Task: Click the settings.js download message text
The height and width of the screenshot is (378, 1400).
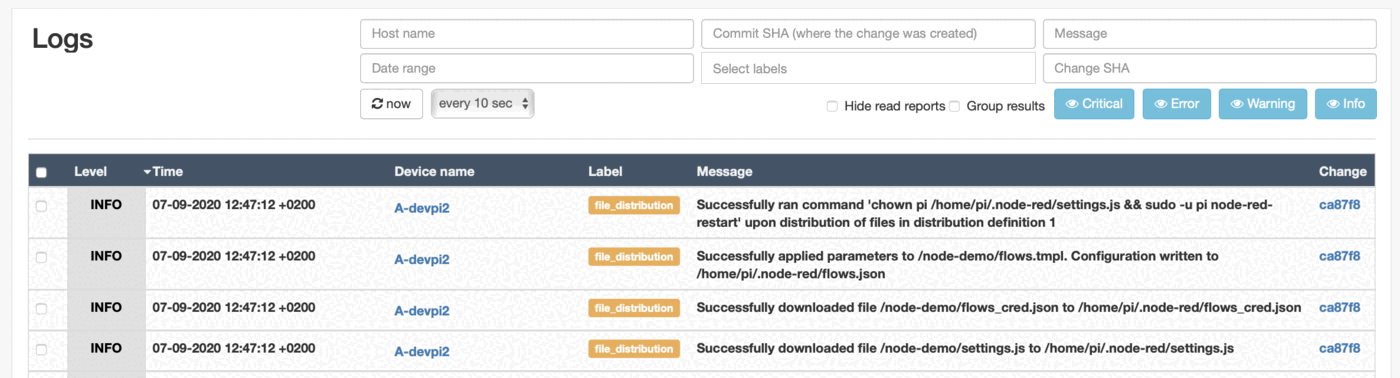Action: (x=965, y=348)
